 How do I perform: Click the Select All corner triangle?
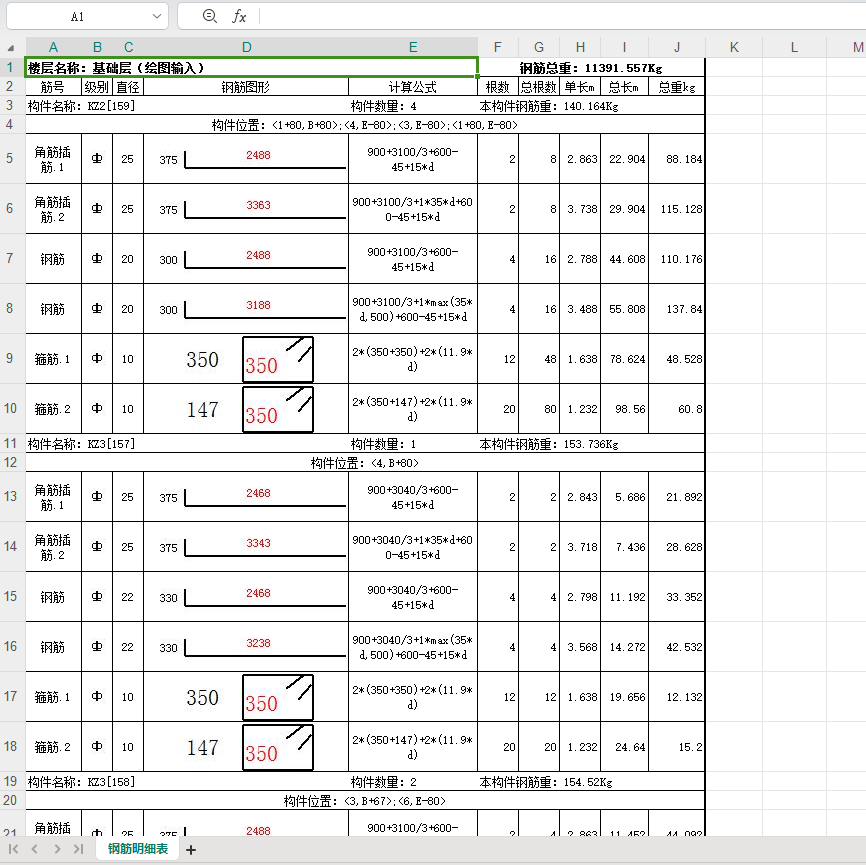[x=10, y=48]
